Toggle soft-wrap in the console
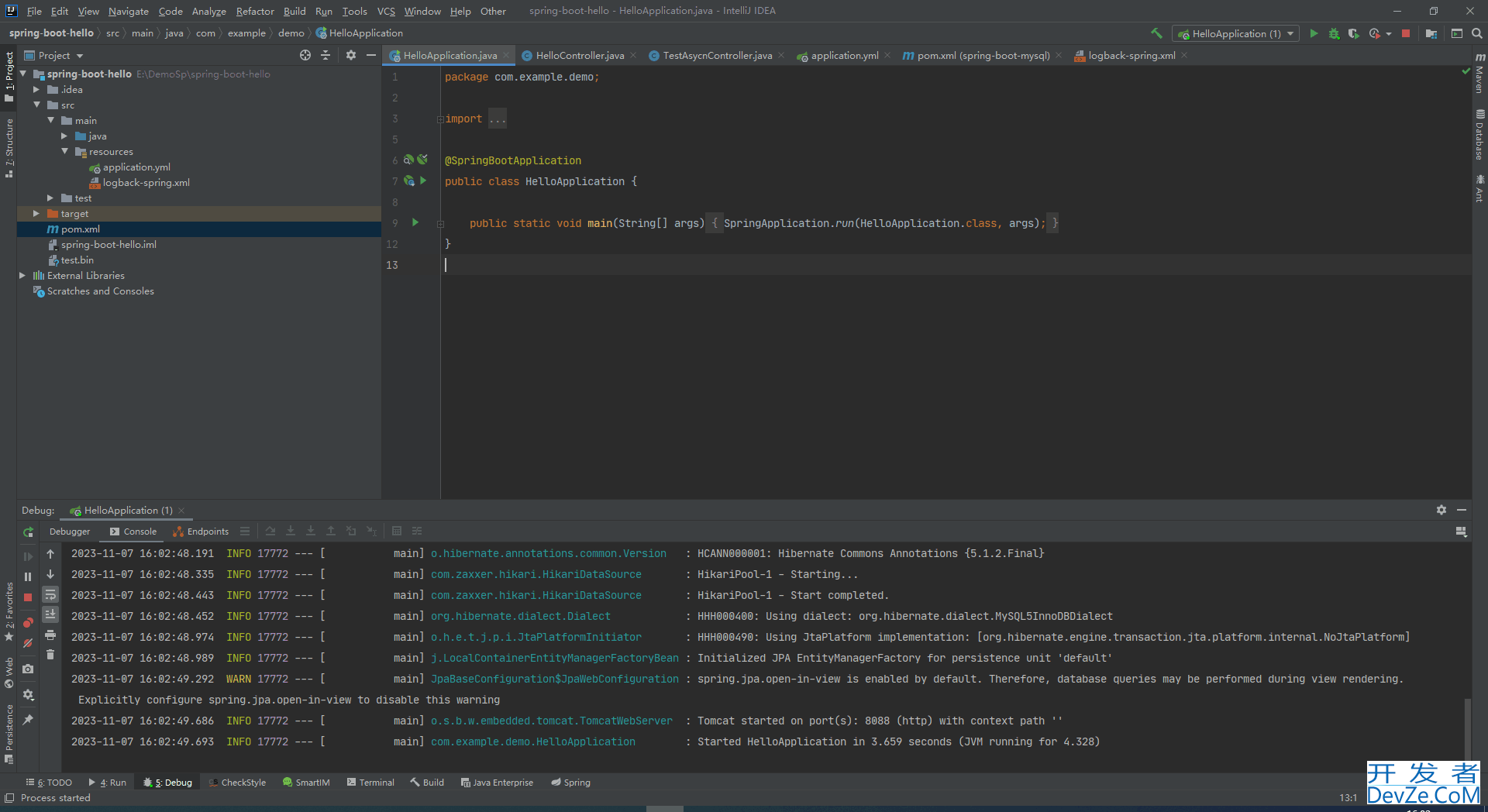This screenshot has height=812, width=1488. click(x=50, y=594)
